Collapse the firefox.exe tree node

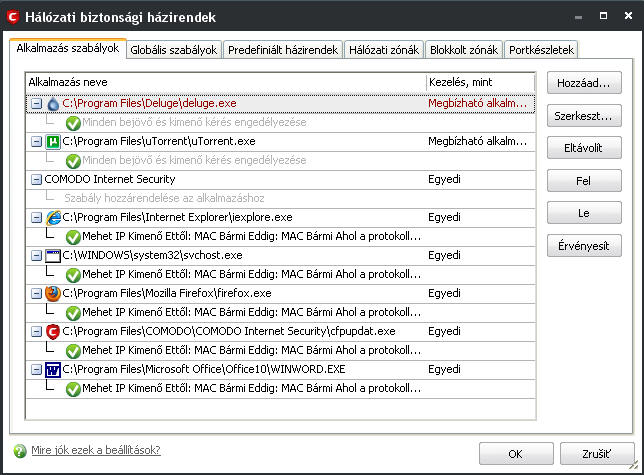click(x=37, y=294)
